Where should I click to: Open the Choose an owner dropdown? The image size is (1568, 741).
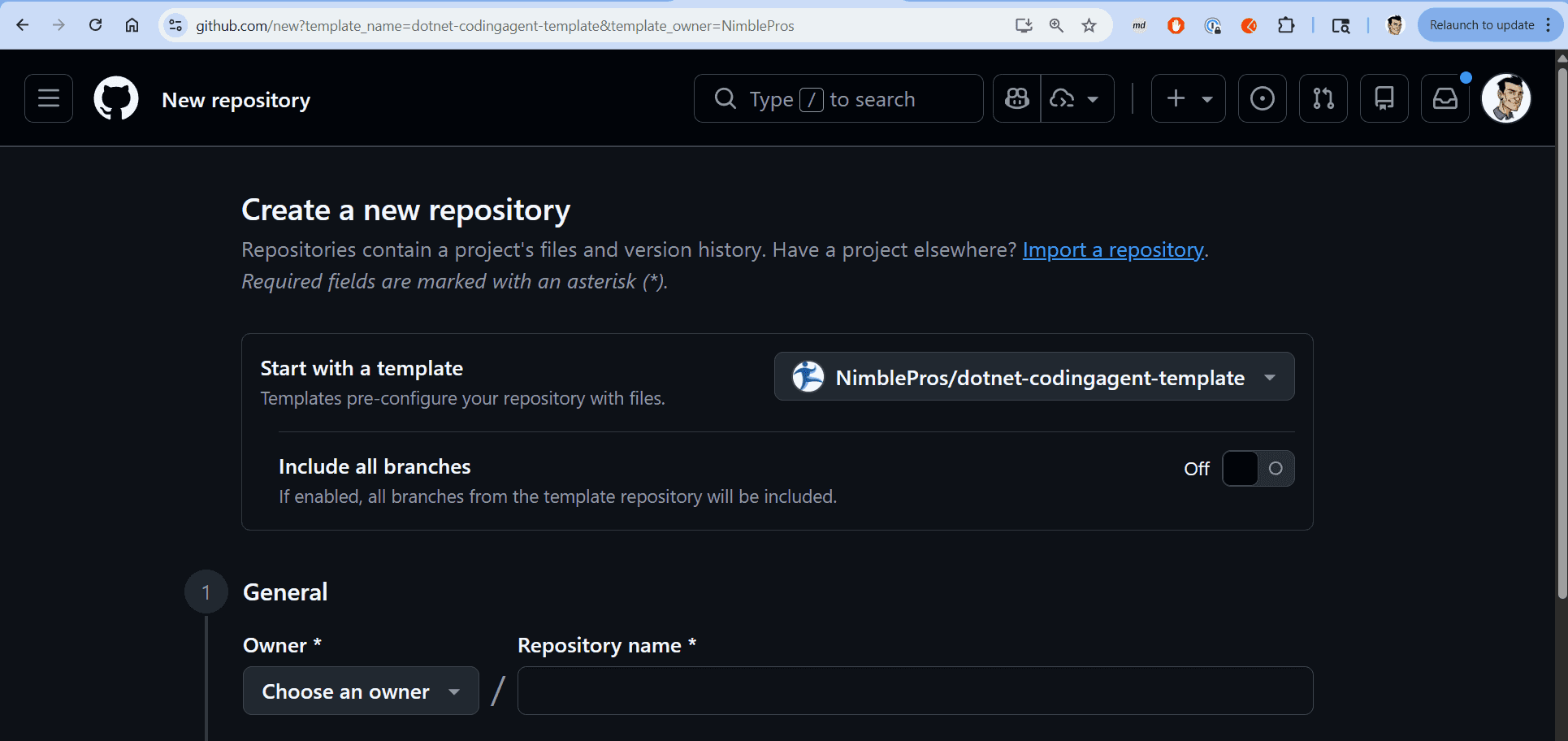(360, 691)
